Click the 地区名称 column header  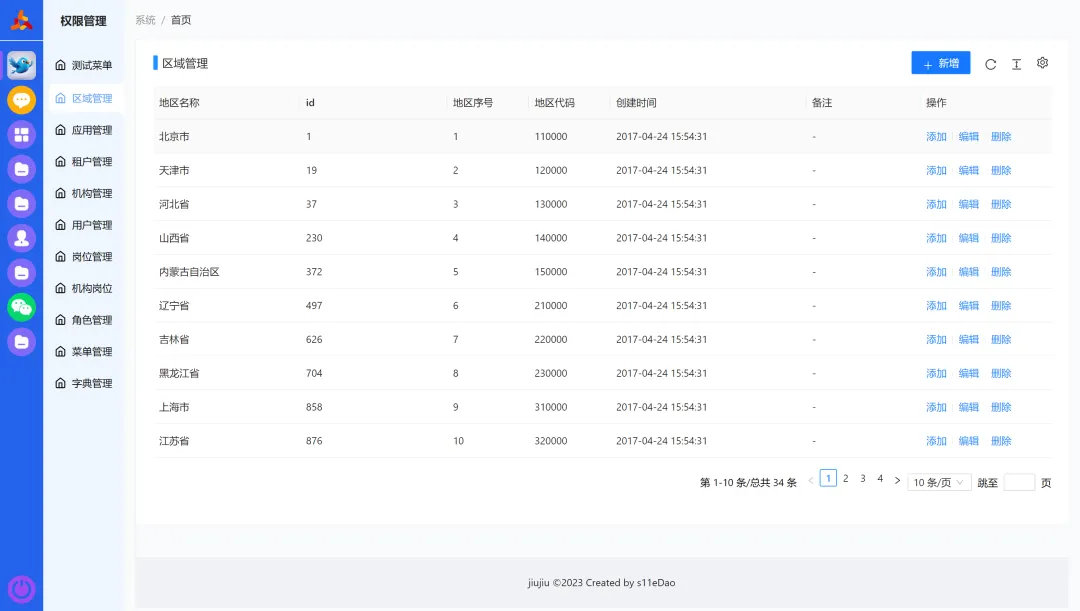(179, 103)
